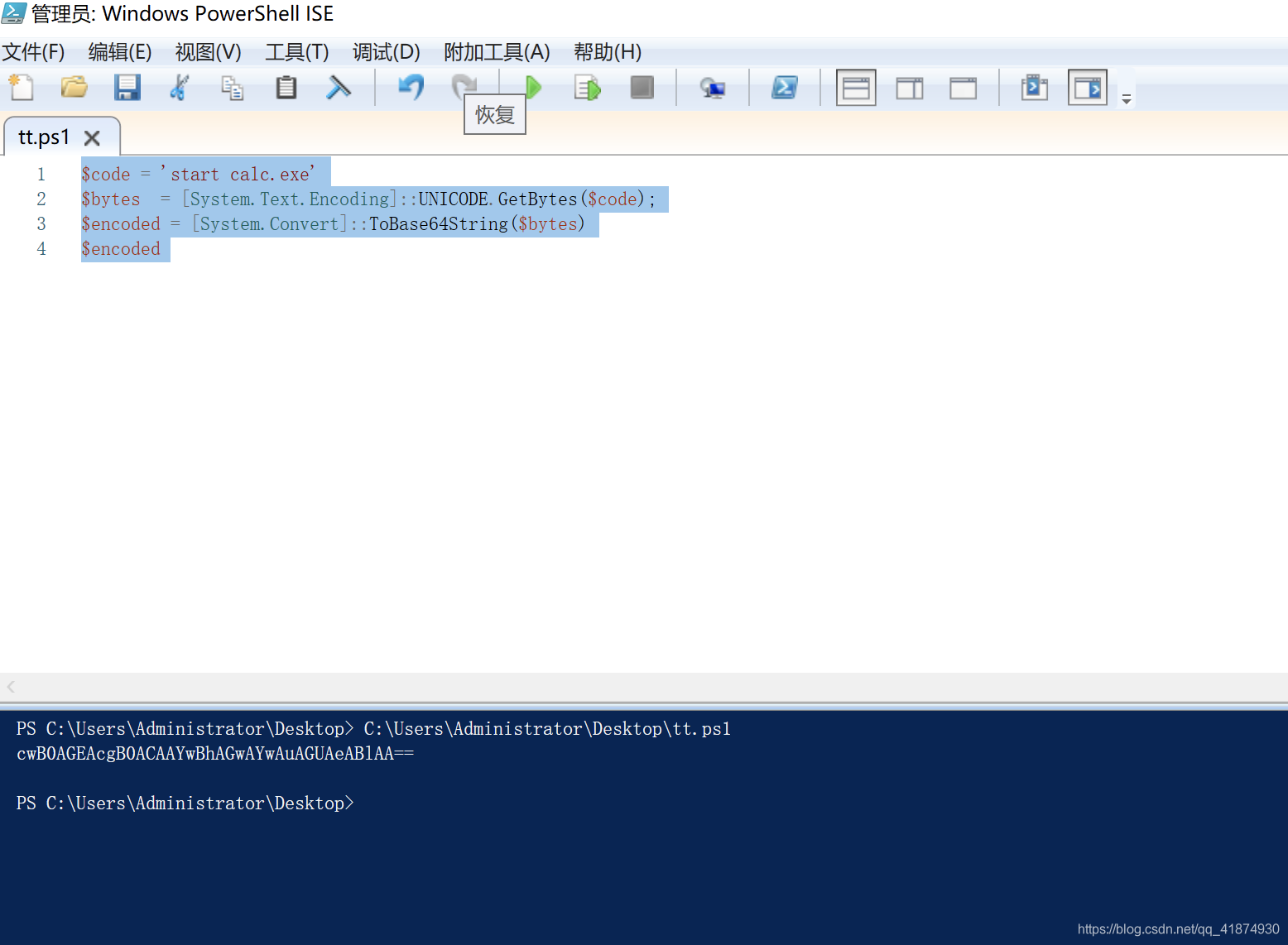This screenshot has width=1288, height=945.
Task: Clear the console pane with the wiper icon
Action: click(x=339, y=88)
